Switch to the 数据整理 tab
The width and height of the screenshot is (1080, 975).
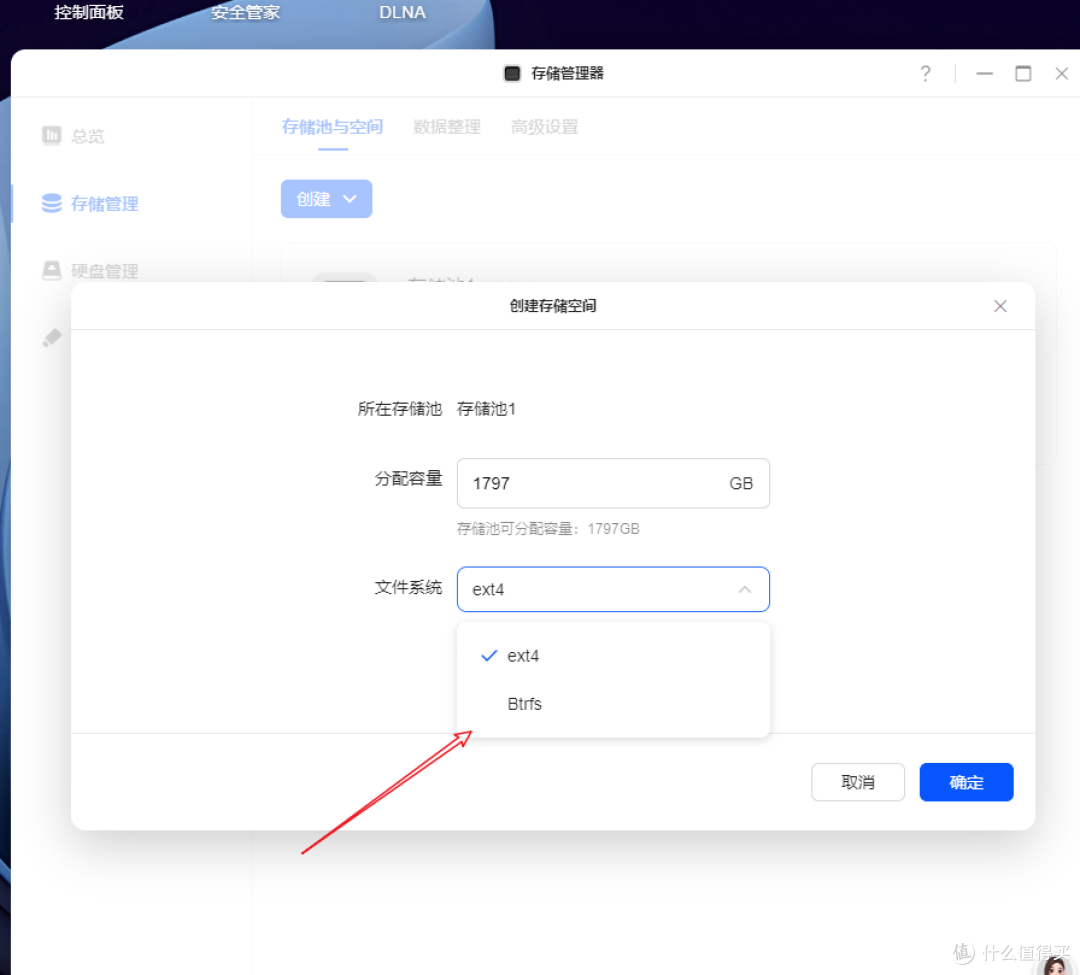446,127
